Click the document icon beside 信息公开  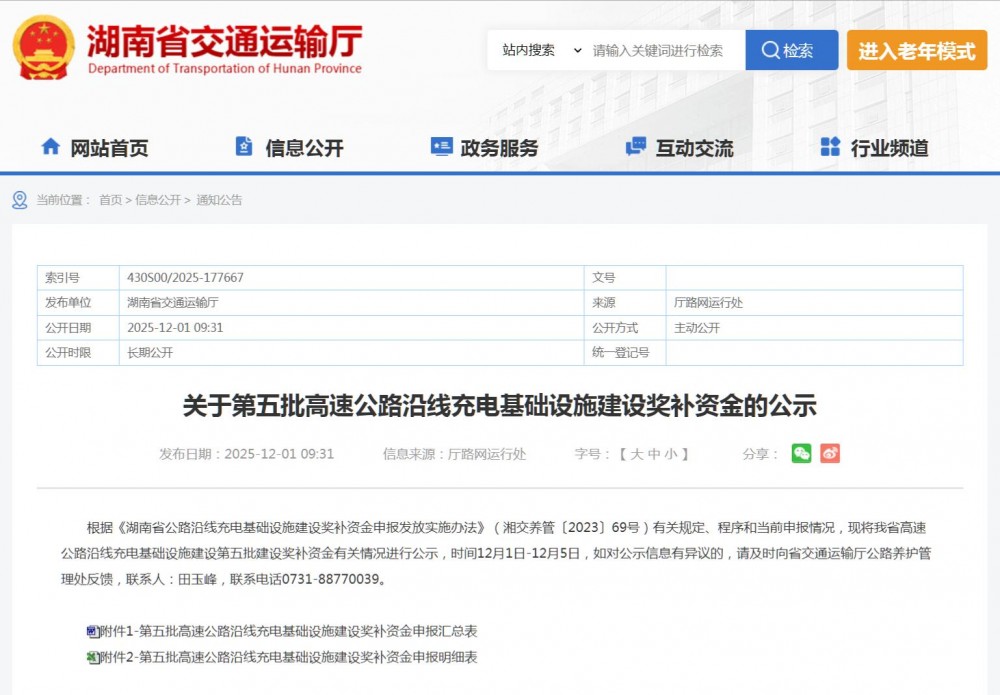(244, 147)
